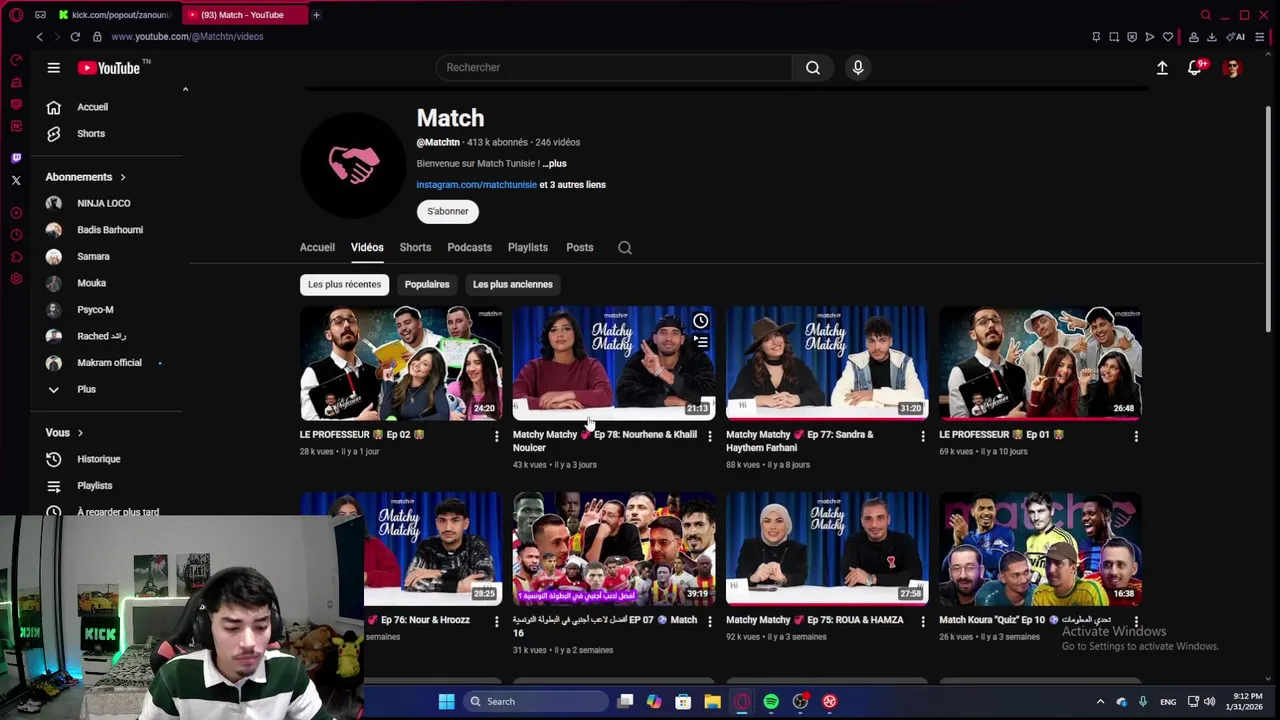The image size is (1280, 720).
Task: Add Ep 78 video to queue
Action: [x=701, y=343]
